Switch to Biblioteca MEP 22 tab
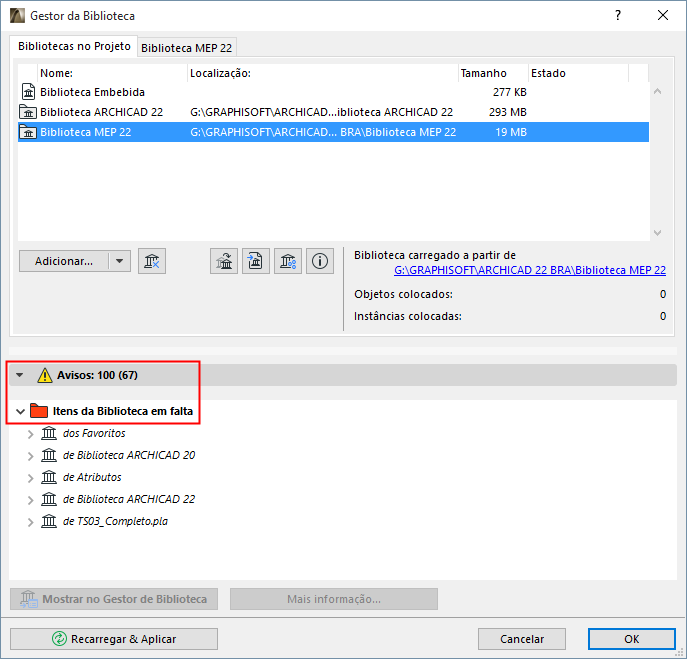 [x=187, y=48]
